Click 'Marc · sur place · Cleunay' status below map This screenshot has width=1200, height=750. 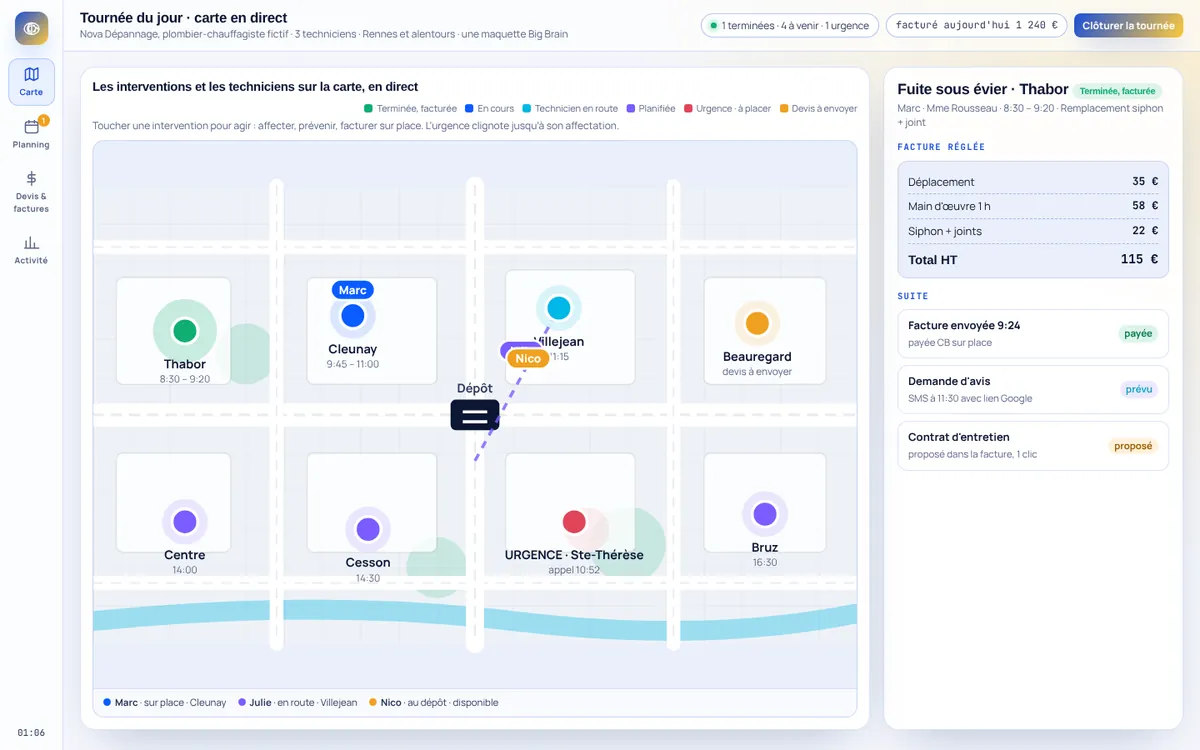tap(165, 703)
